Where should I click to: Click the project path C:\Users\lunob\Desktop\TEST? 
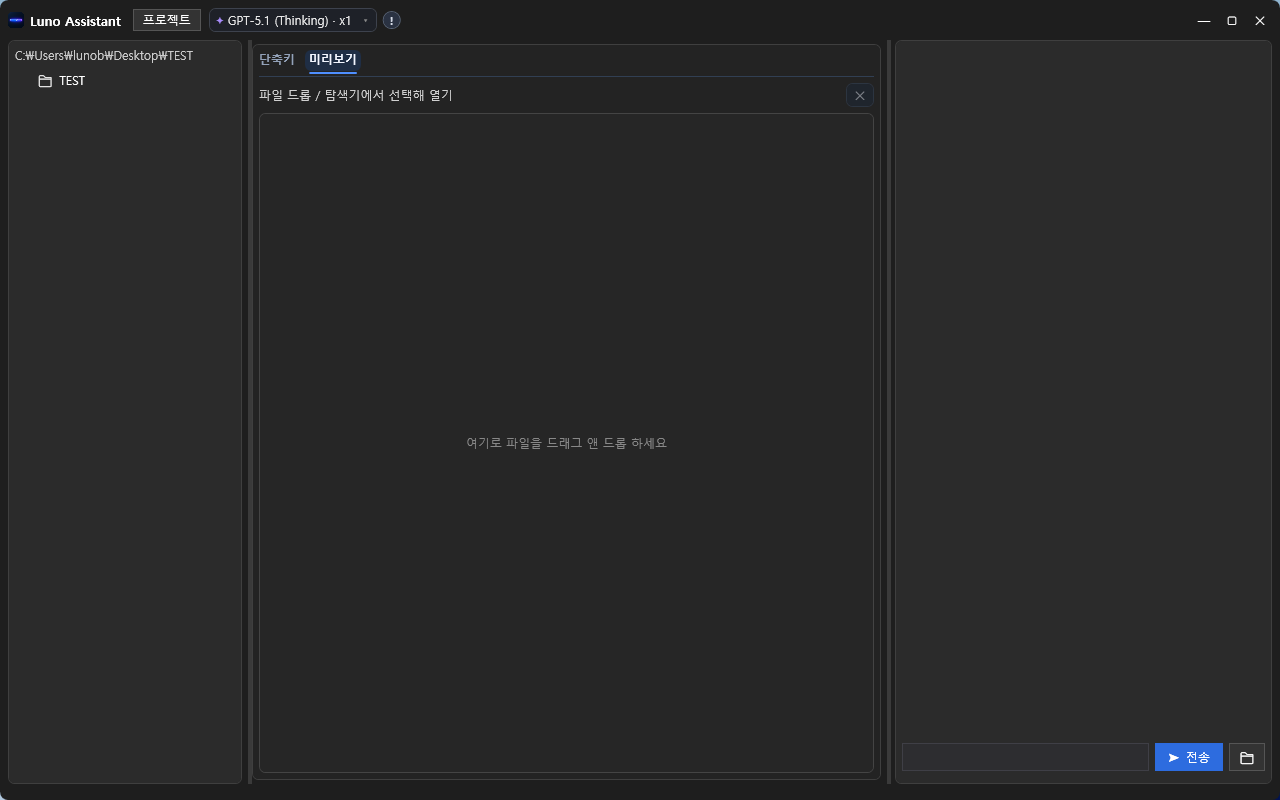coord(104,56)
